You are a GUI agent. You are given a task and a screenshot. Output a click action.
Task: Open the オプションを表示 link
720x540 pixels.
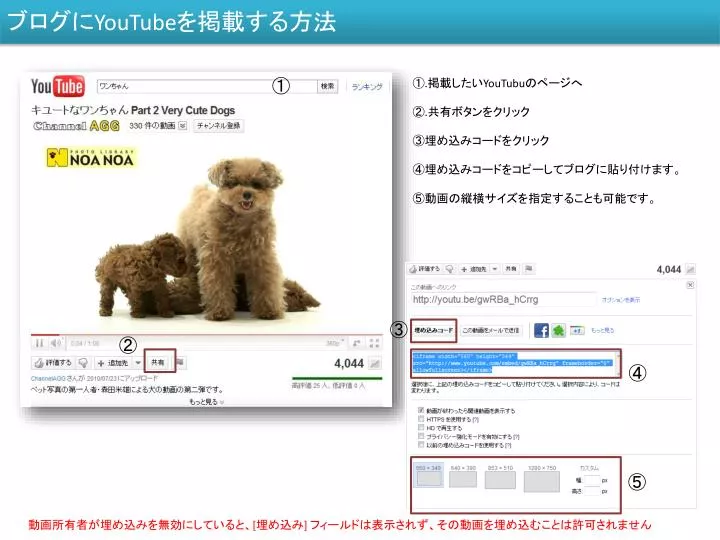click(621, 300)
